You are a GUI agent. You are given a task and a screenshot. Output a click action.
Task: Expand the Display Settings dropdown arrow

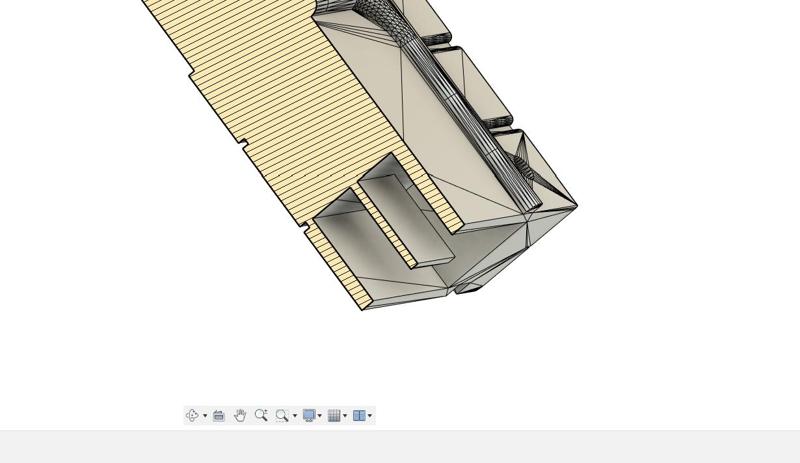tap(320, 416)
